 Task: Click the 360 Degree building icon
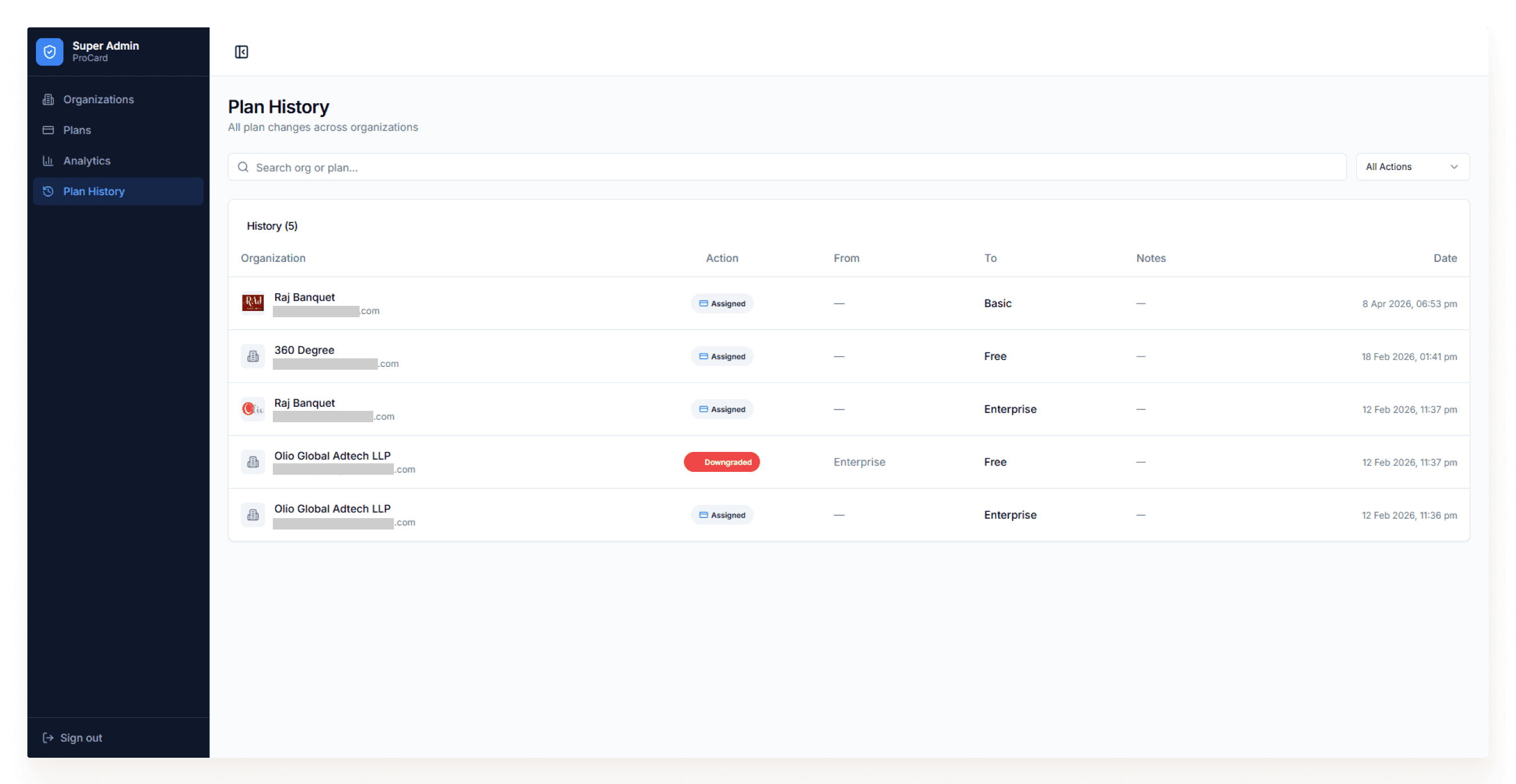pos(253,356)
